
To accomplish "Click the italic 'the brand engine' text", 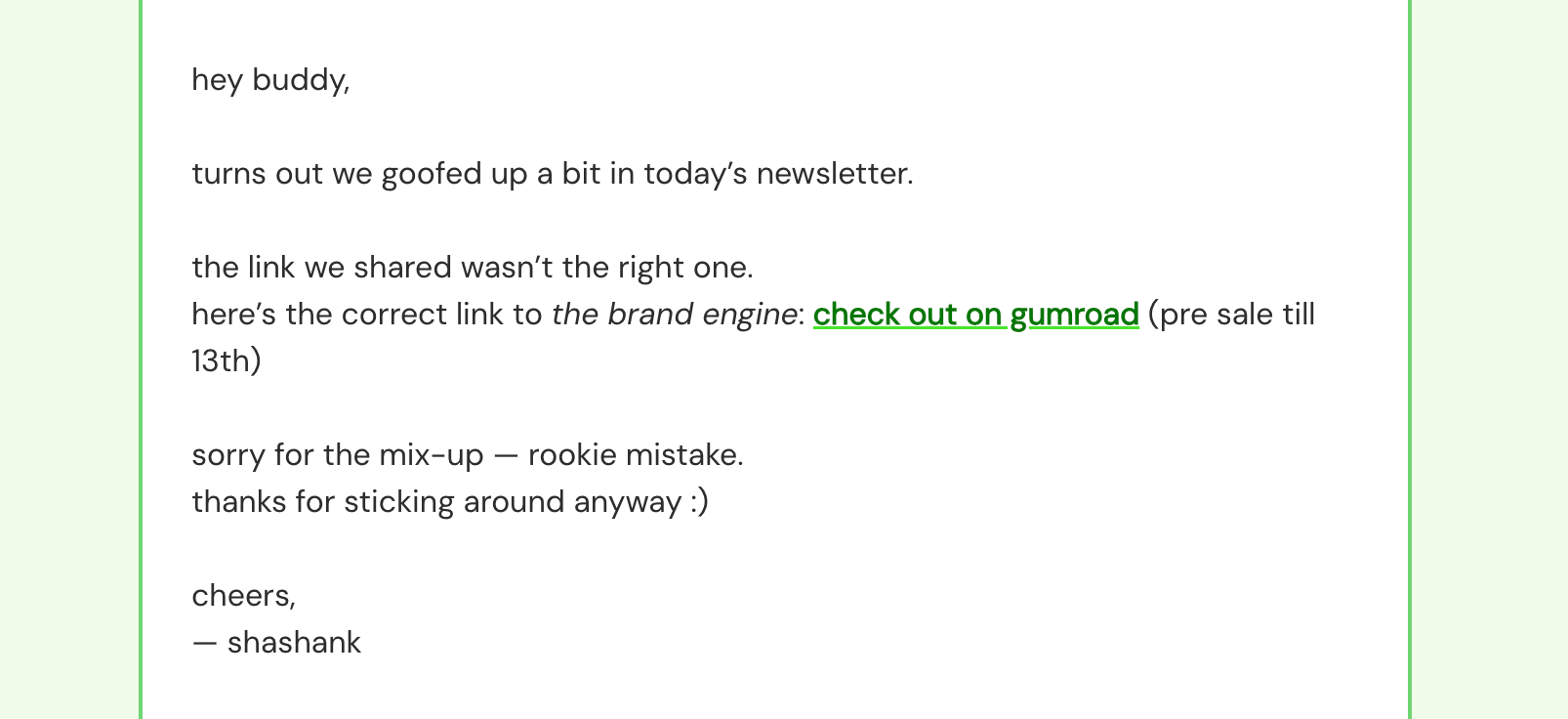I will pyautogui.click(x=674, y=315).
